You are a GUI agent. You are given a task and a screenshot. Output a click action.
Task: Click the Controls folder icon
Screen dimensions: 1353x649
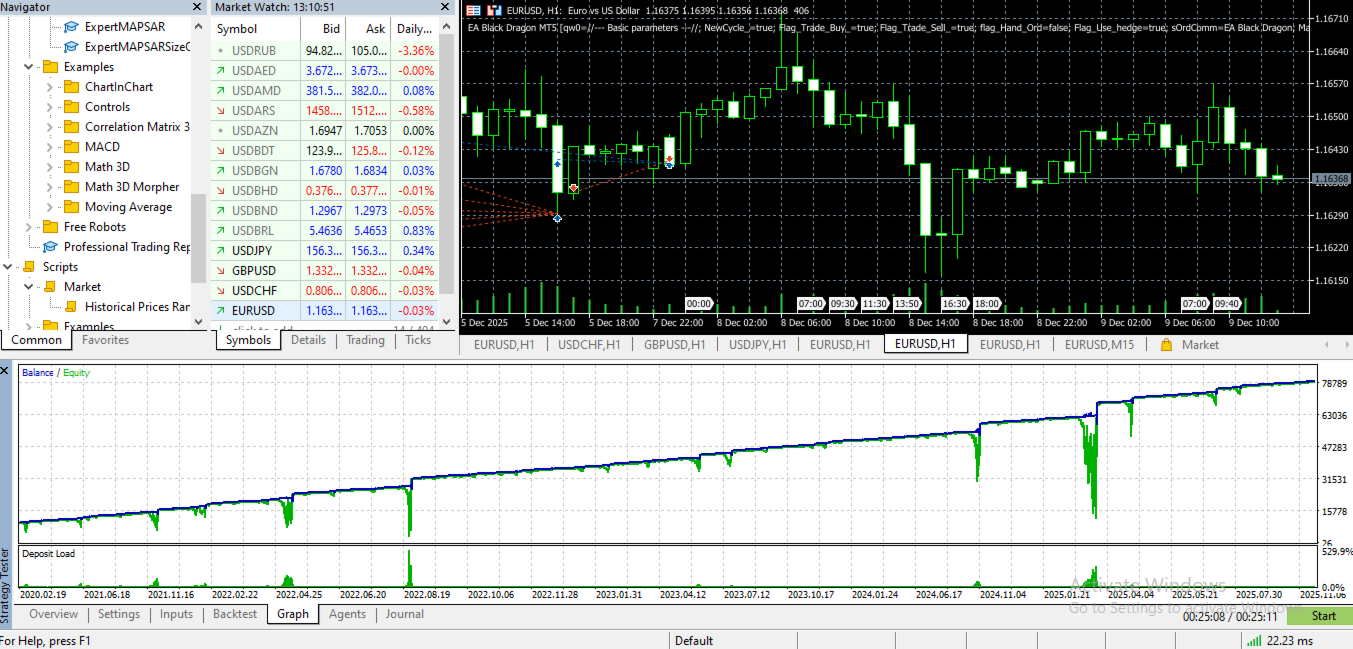click(x=71, y=107)
